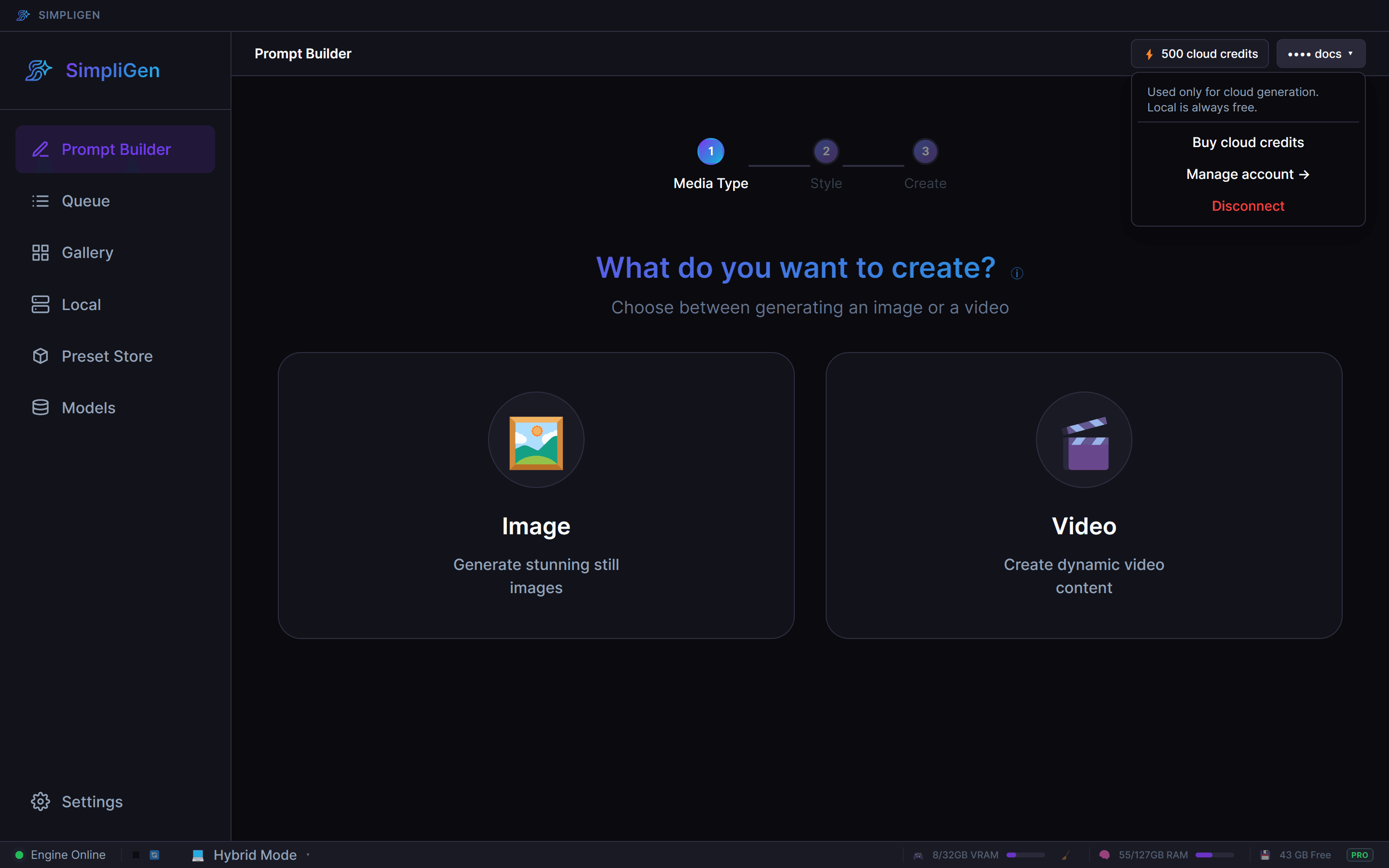Choose the Image card
The height and width of the screenshot is (868, 1389).
pos(536,495)
